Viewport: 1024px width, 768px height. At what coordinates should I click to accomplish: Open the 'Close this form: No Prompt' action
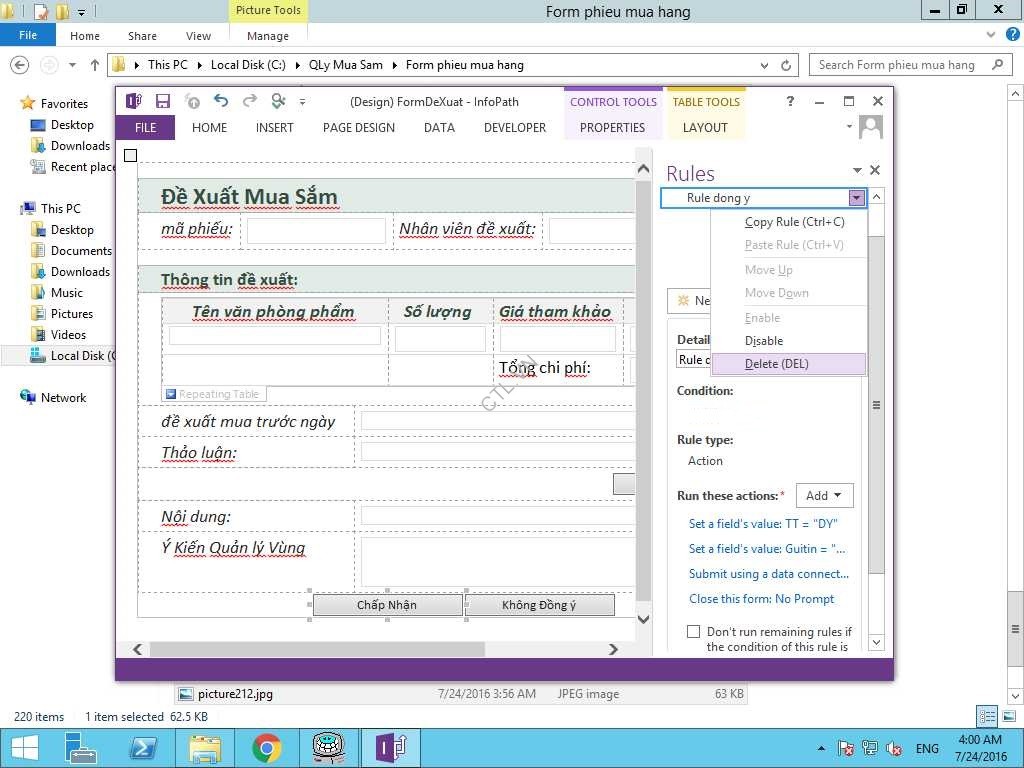[x=761, y=599]
